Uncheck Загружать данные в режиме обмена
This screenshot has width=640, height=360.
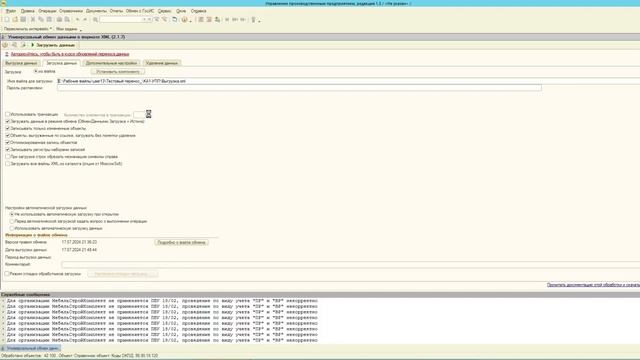pos(7,121)
